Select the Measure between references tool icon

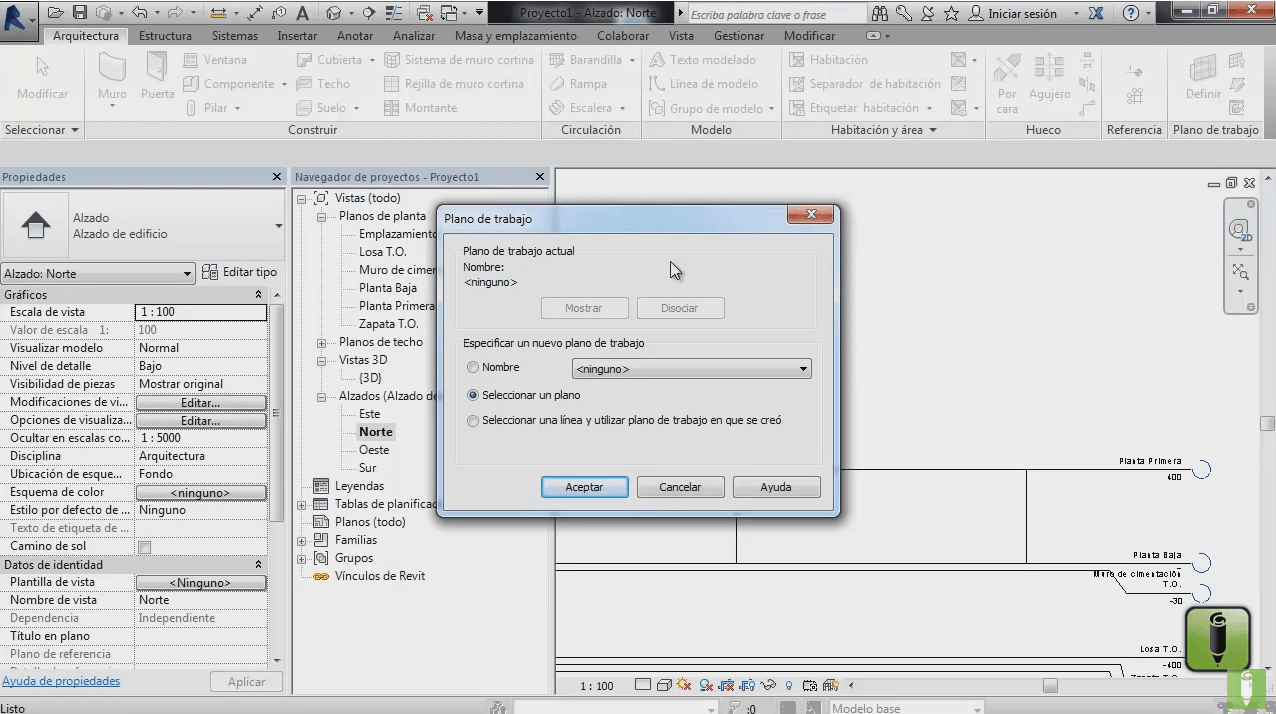219,13
